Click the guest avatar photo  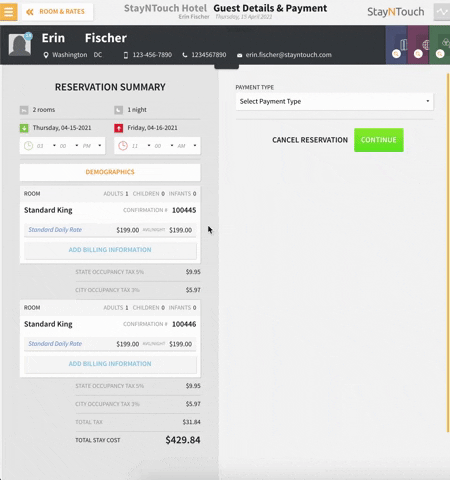click(x=20, y=45)
